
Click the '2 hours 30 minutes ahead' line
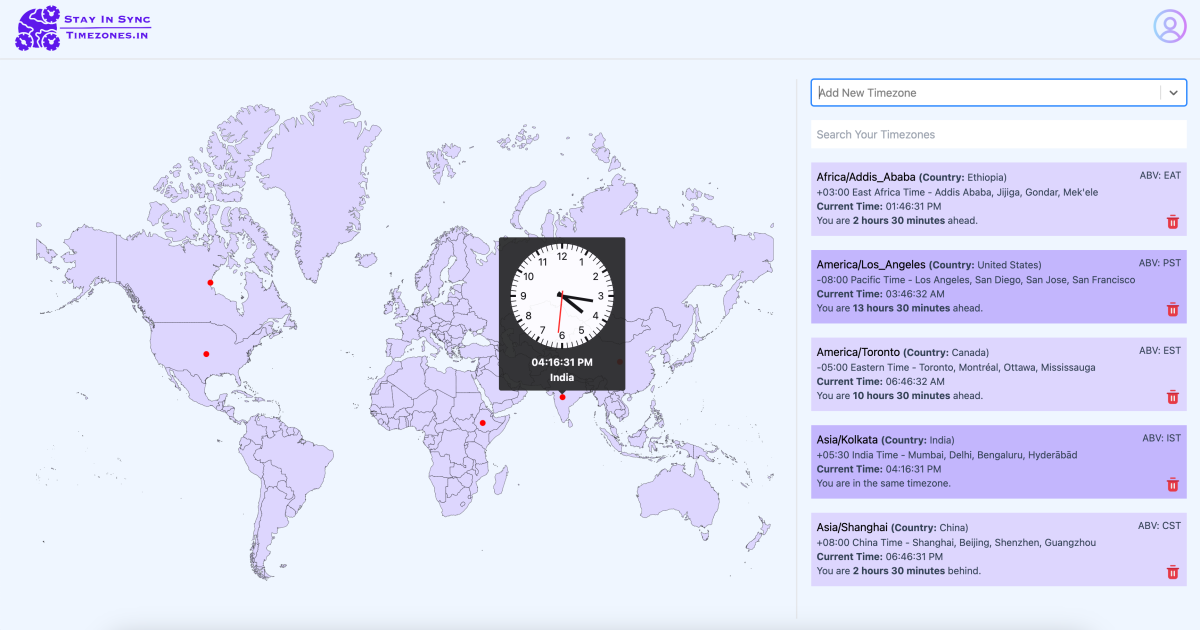point(897,220)
